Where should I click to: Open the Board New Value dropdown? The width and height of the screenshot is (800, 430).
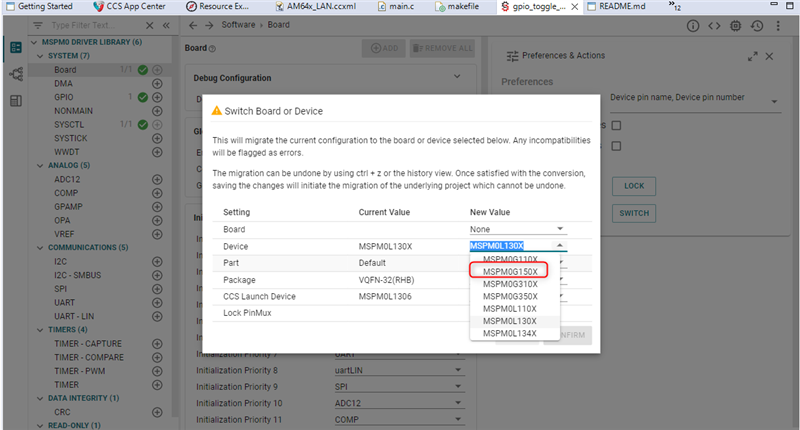click(x=559, y=229)
